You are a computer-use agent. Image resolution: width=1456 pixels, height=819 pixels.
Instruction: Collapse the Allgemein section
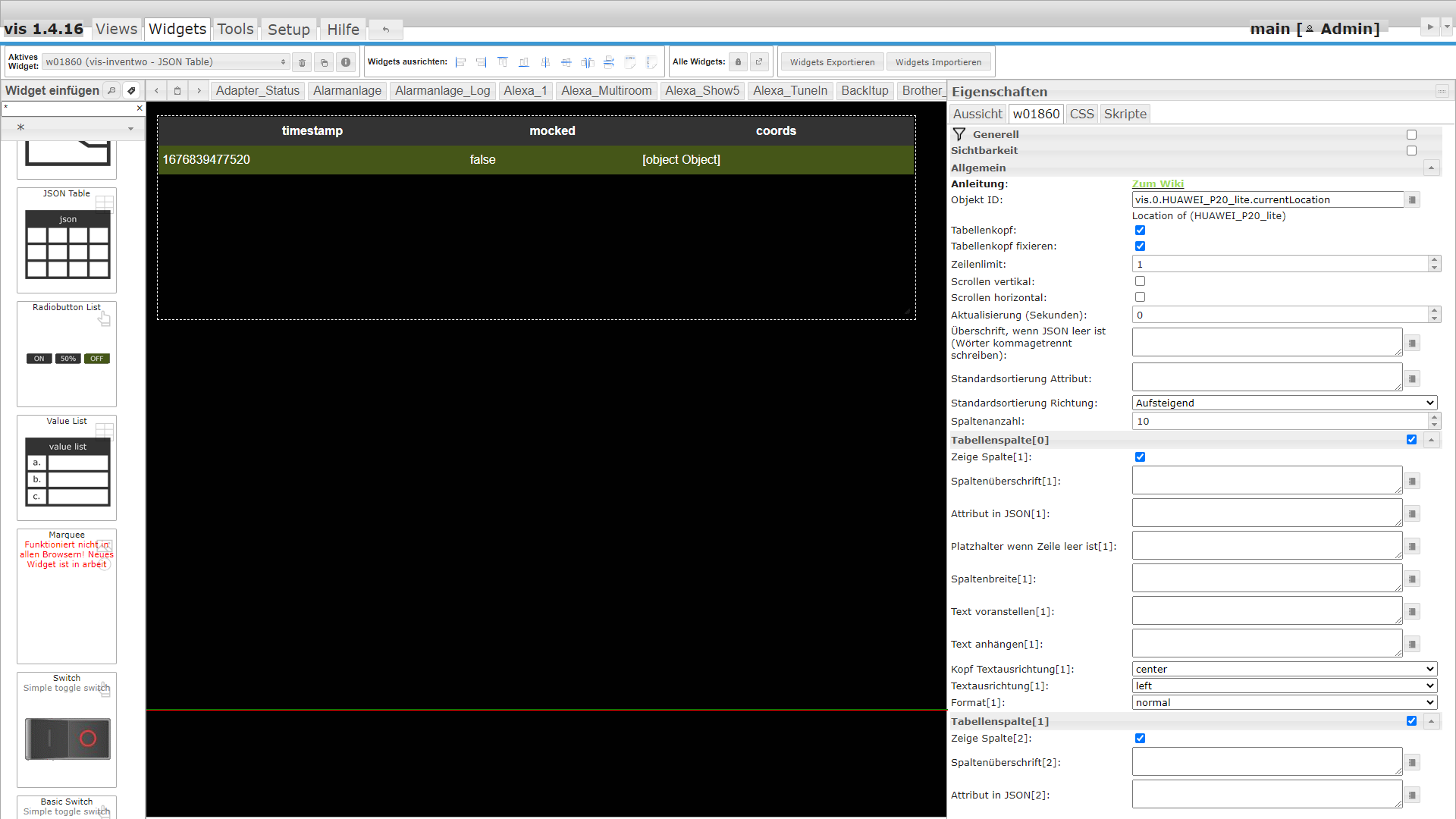tap(1431, 168)
